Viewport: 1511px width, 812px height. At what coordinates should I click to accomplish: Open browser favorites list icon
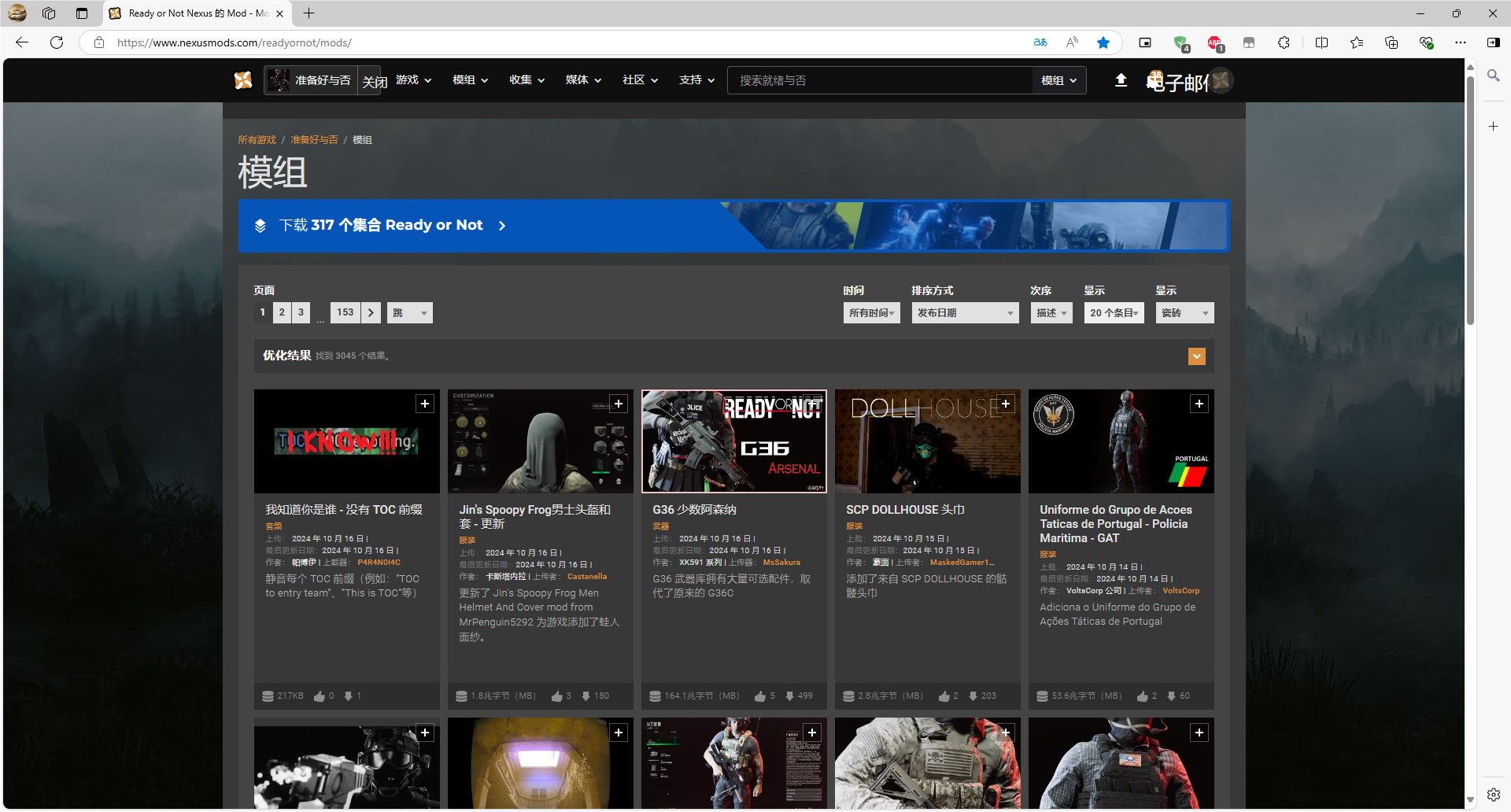1356,42
